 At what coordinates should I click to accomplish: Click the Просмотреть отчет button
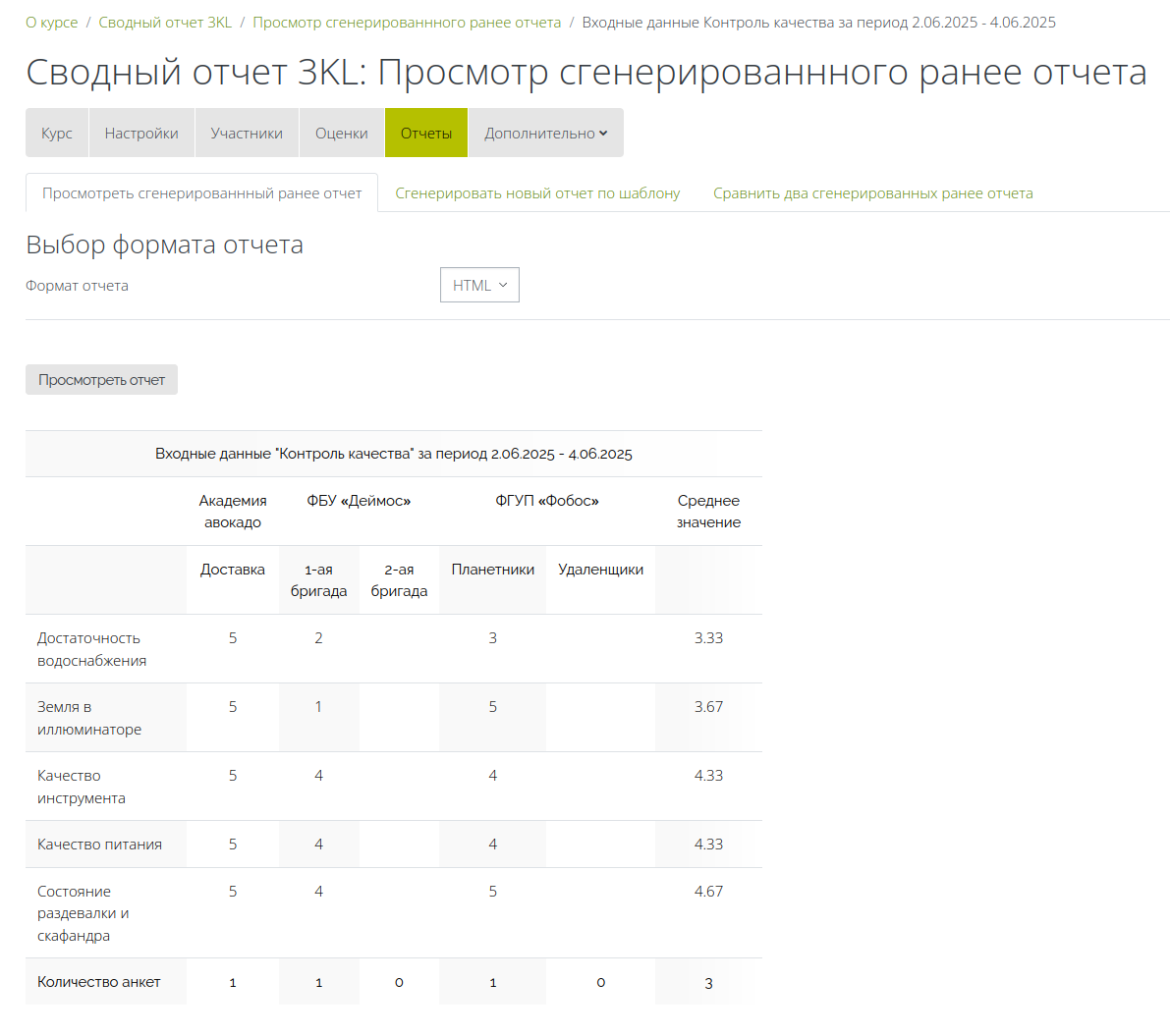tap(101, 380)
